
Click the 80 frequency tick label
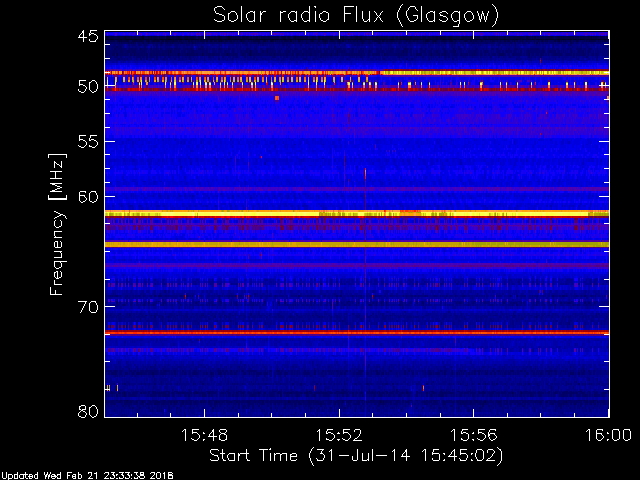(88, 412)
